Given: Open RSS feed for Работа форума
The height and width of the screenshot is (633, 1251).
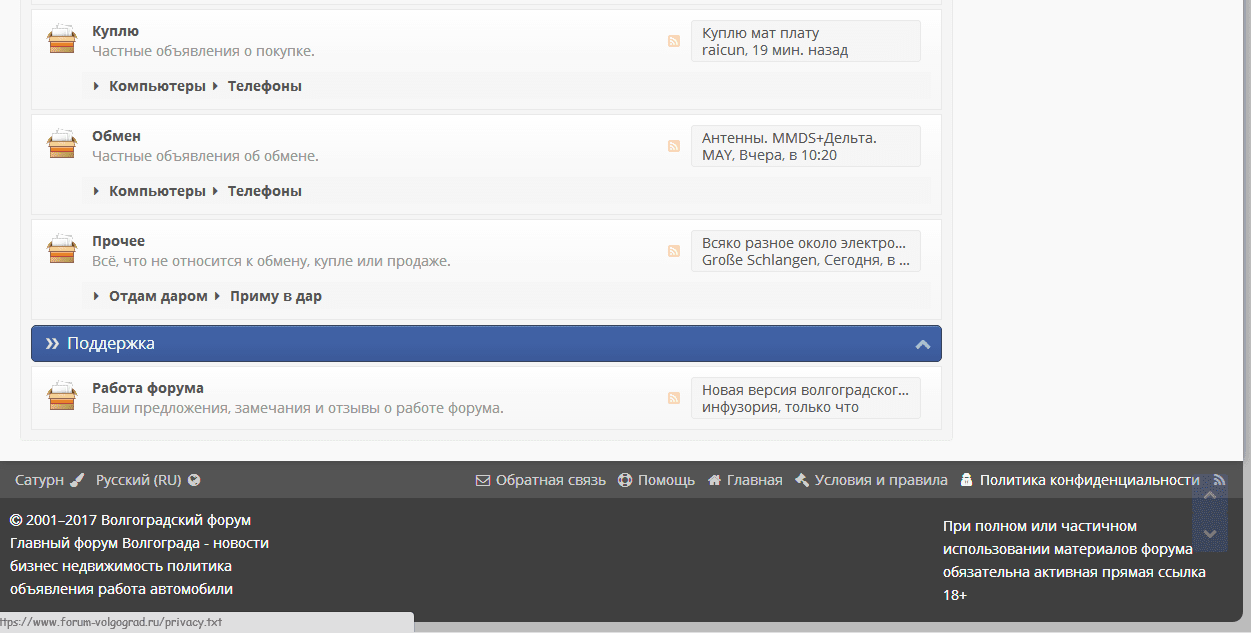Looking at the screenshot, I should (674, 398).
